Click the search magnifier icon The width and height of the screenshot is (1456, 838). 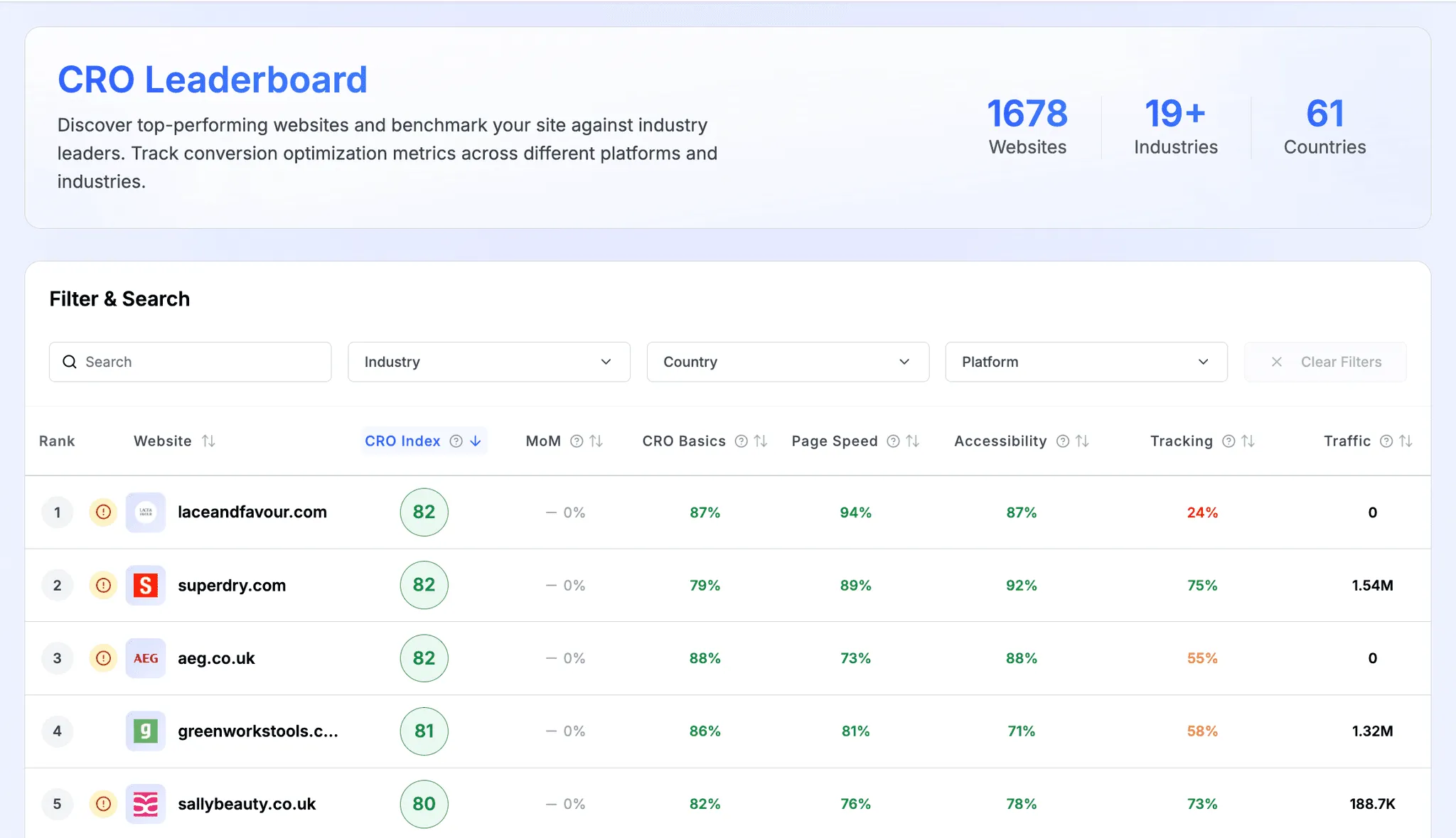[x=70, y=362]
